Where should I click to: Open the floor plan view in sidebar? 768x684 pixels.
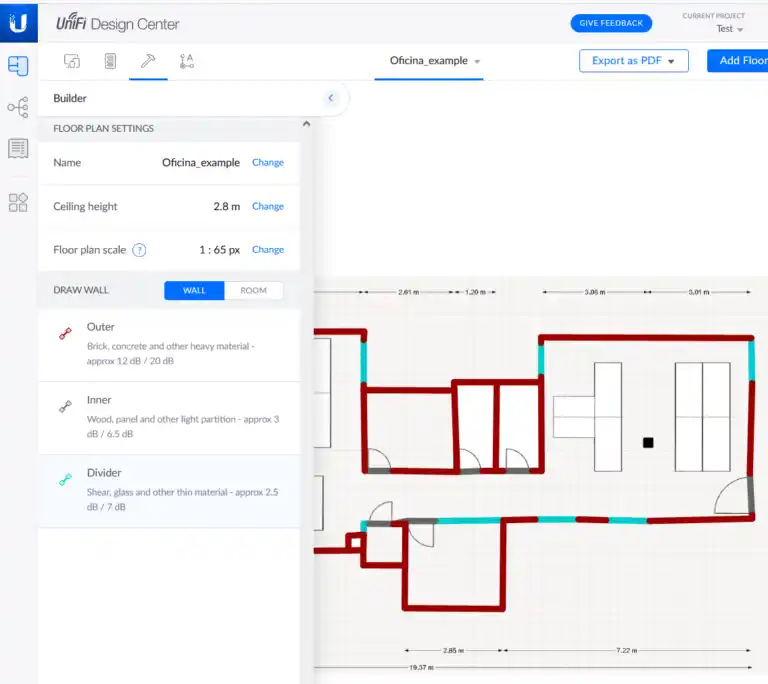tap(18, 66)
